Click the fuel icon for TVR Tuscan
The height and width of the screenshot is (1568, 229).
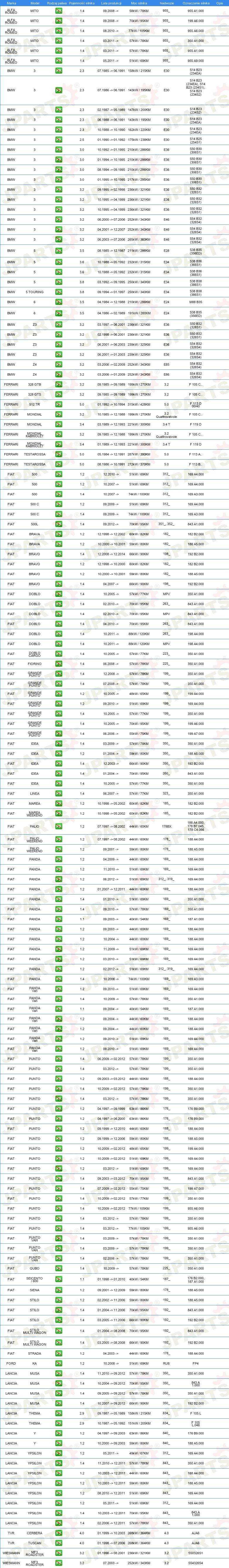[59, 1542]
